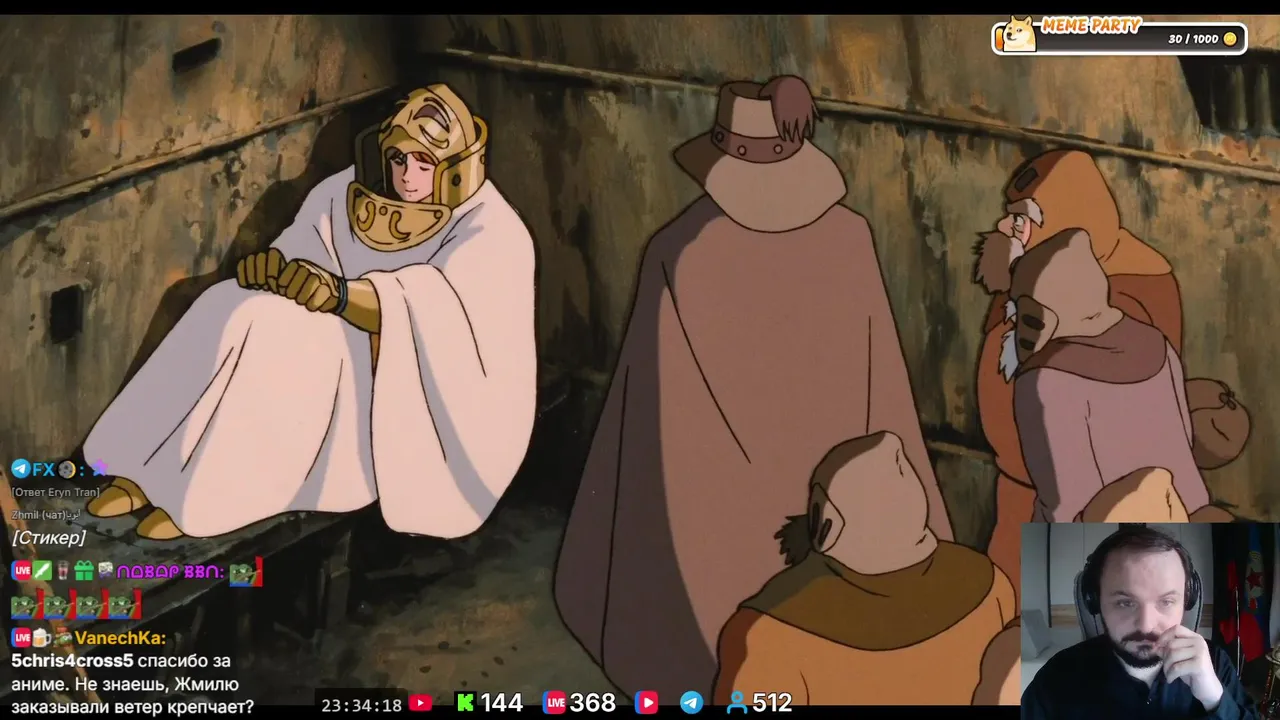Click the Meme Party progress bar
The width and height of the screenshot is (1280, 720).
coord(1119,39)
